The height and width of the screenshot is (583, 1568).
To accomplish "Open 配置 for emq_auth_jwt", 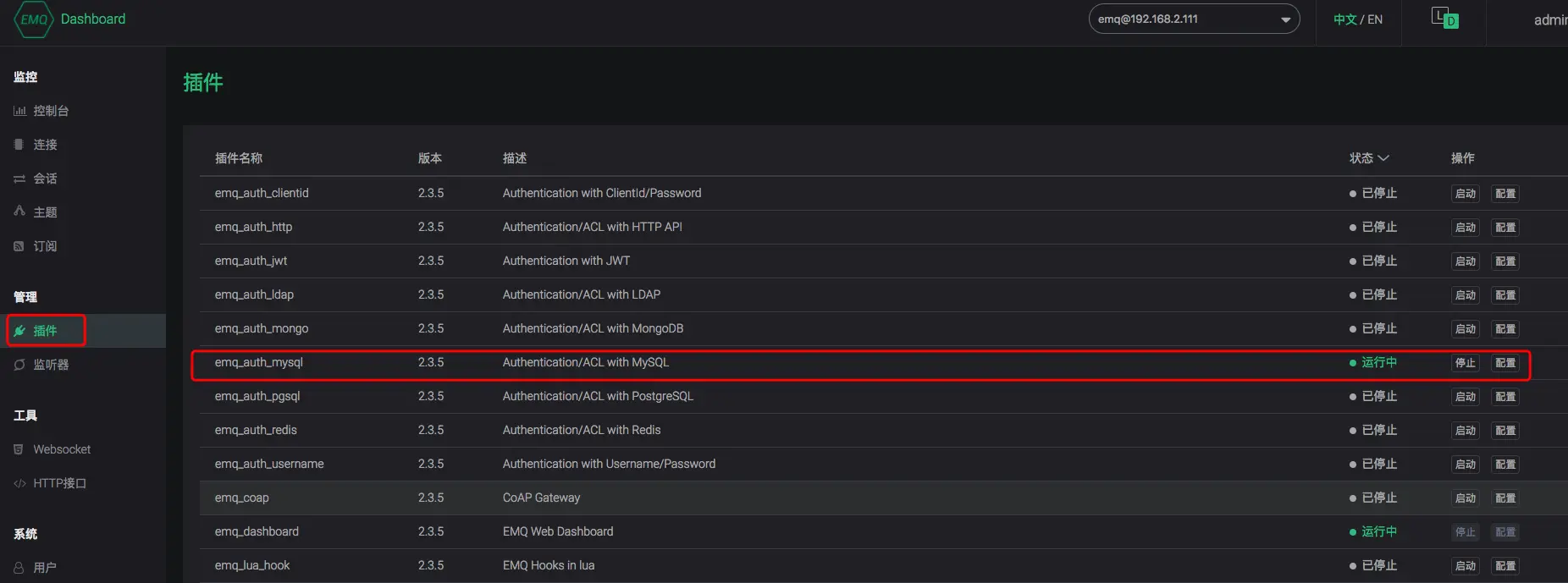I will [x=1505, y=261].
